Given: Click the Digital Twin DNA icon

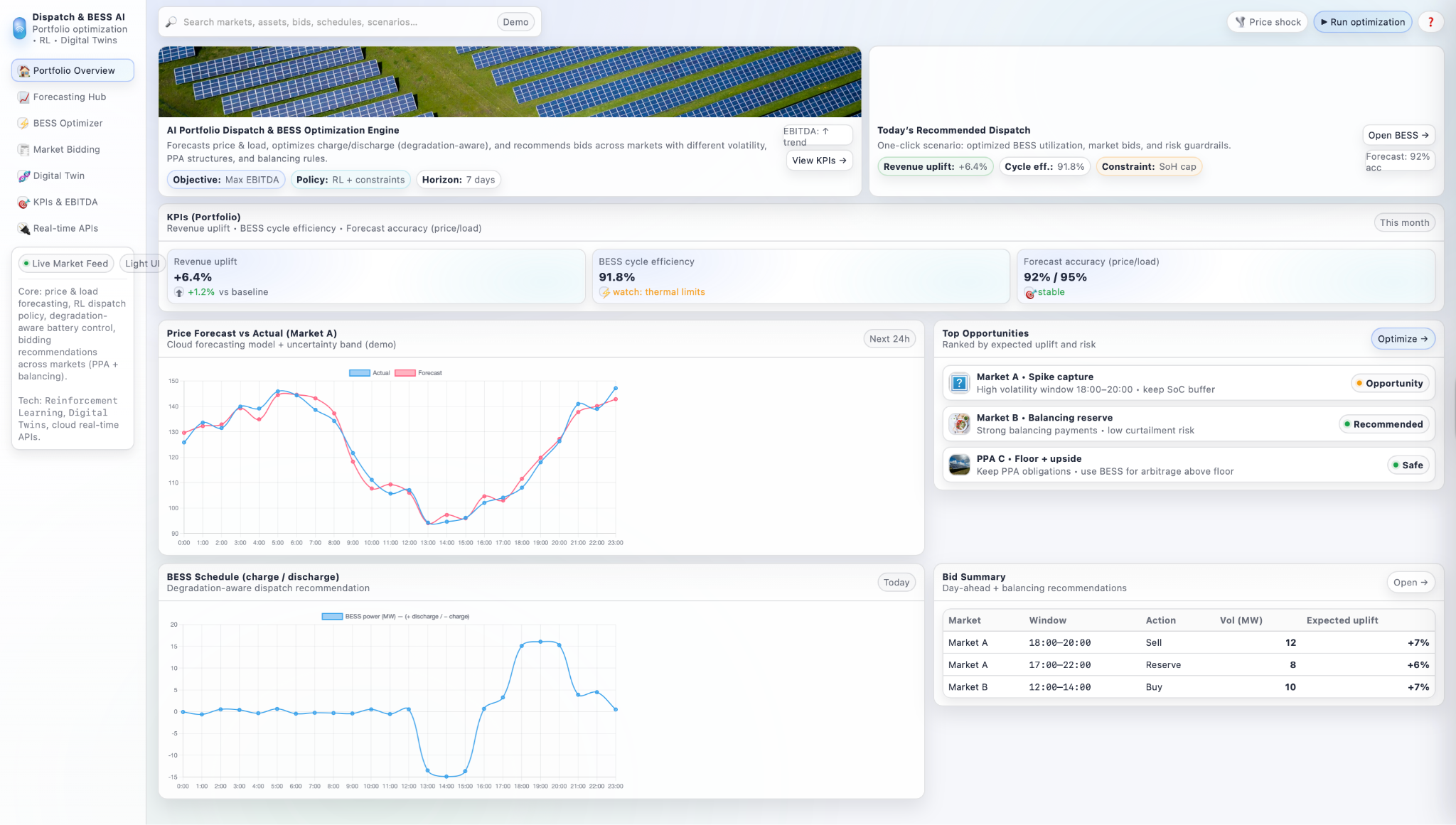Looking at the screenshot, I should pyautogui.click(x=23, y=176).
